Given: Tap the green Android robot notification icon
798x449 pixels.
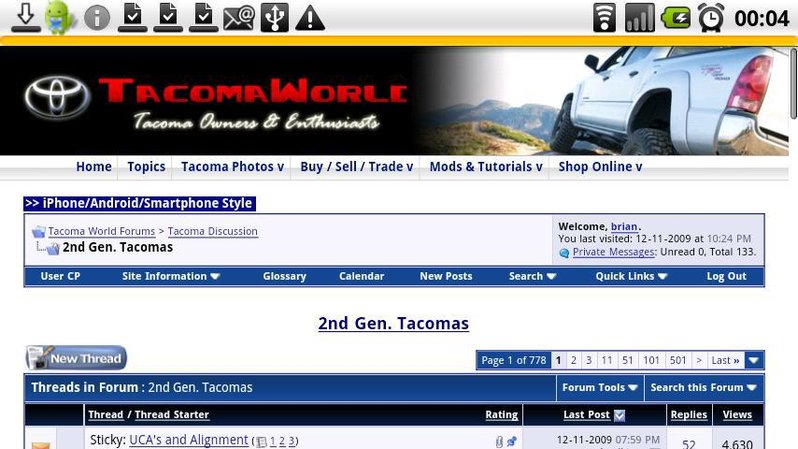Looking at the screenshot, I should pos(60,17).
